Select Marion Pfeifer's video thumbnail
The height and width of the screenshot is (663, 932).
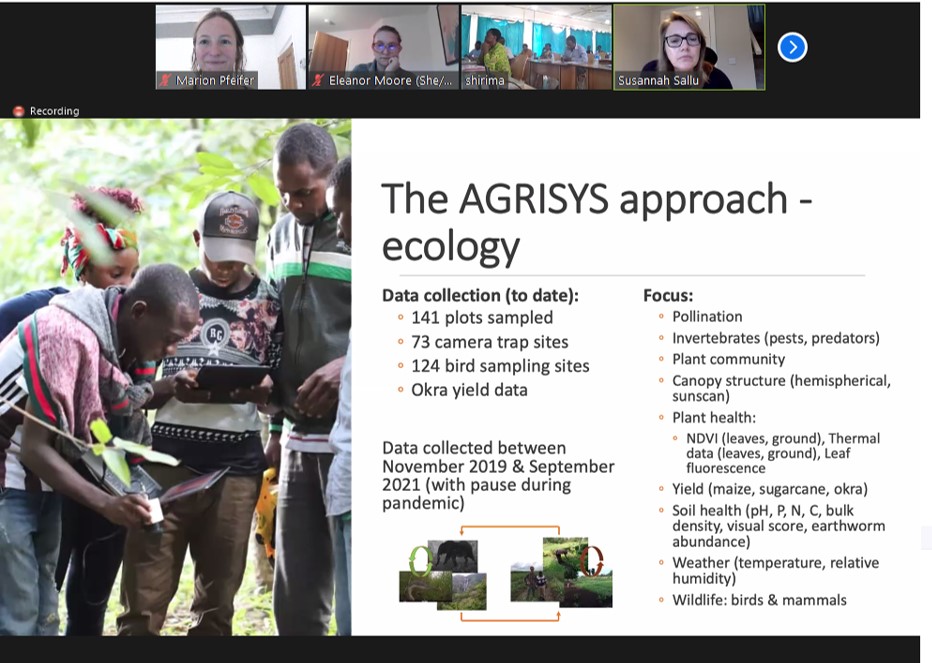tap(230, 47)
